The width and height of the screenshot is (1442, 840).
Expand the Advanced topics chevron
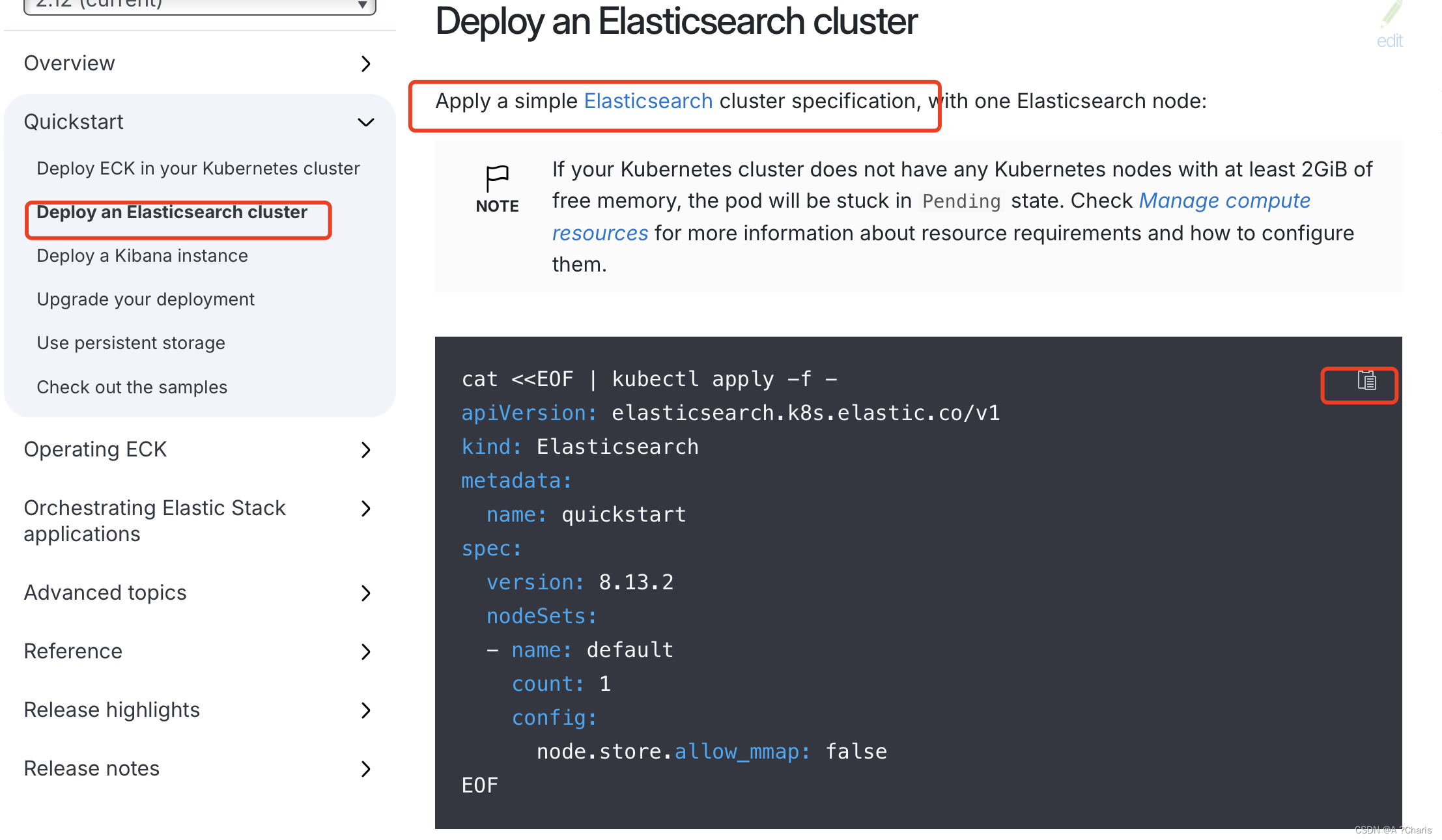coord(366,593)
